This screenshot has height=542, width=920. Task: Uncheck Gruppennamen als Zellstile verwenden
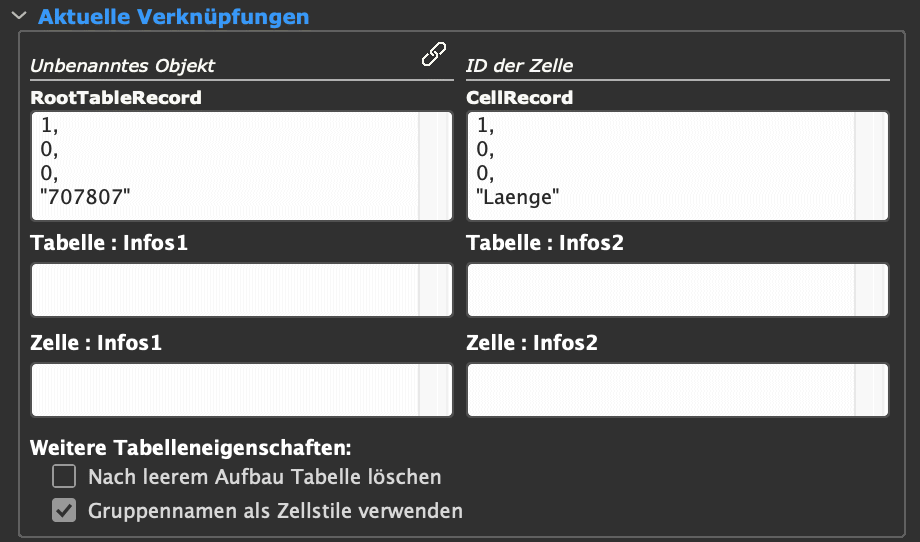point(64,510)
